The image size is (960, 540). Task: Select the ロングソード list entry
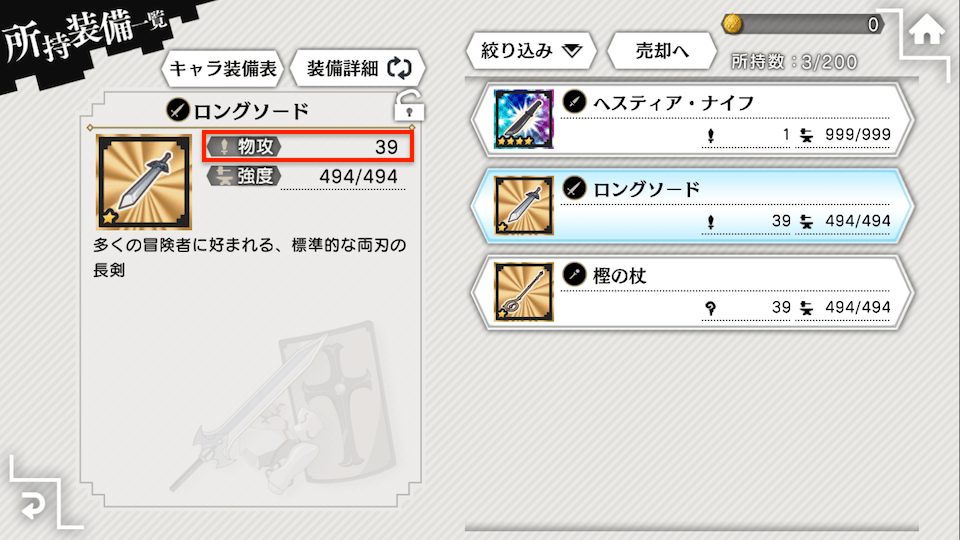pyautogui.click(x=692, y=206)
